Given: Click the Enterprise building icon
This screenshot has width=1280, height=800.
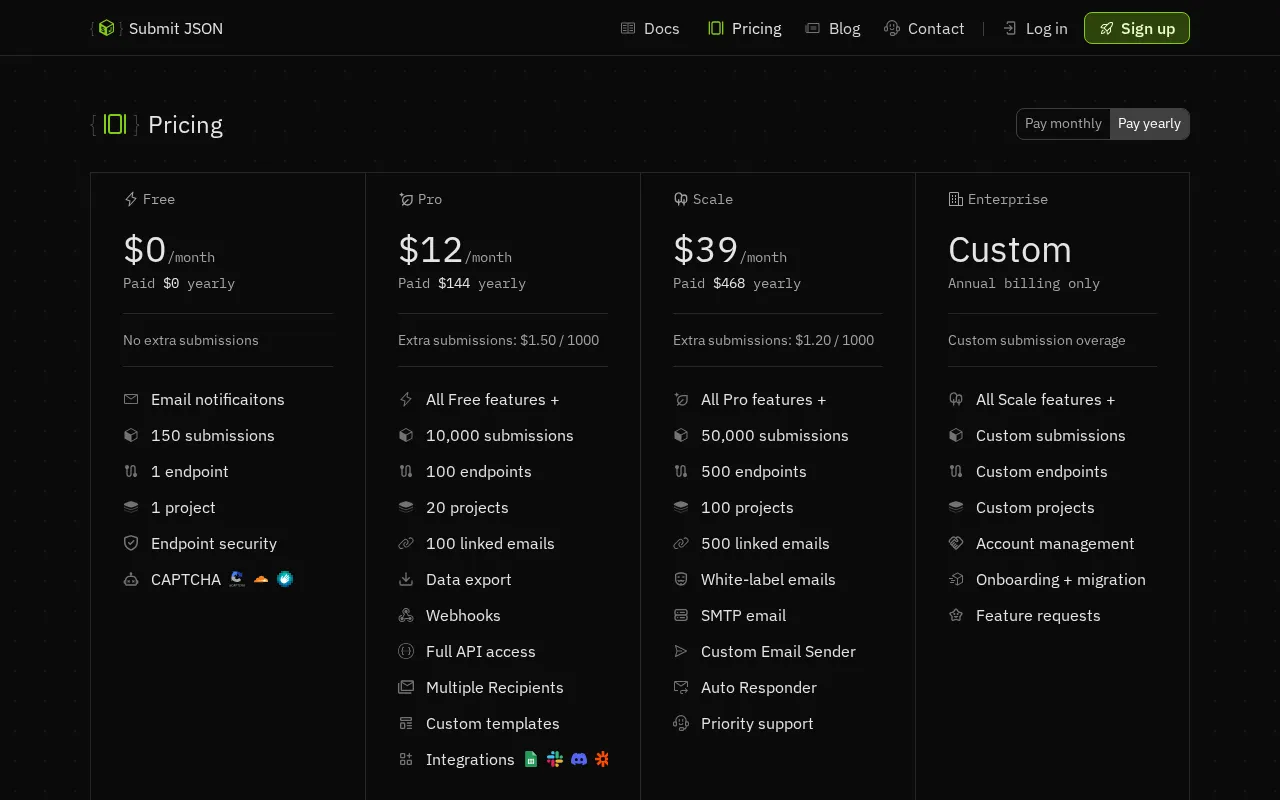Looking at the screenshot, I should tap(955, 199).
